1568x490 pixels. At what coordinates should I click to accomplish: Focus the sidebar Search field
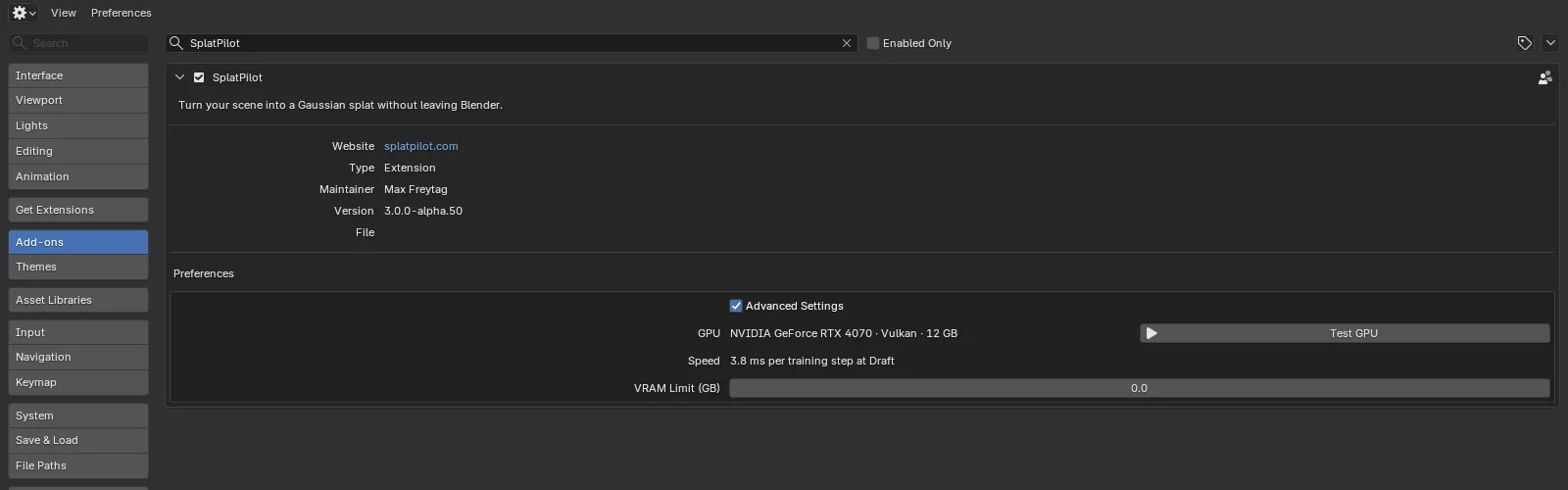click(x=78, y=43)
